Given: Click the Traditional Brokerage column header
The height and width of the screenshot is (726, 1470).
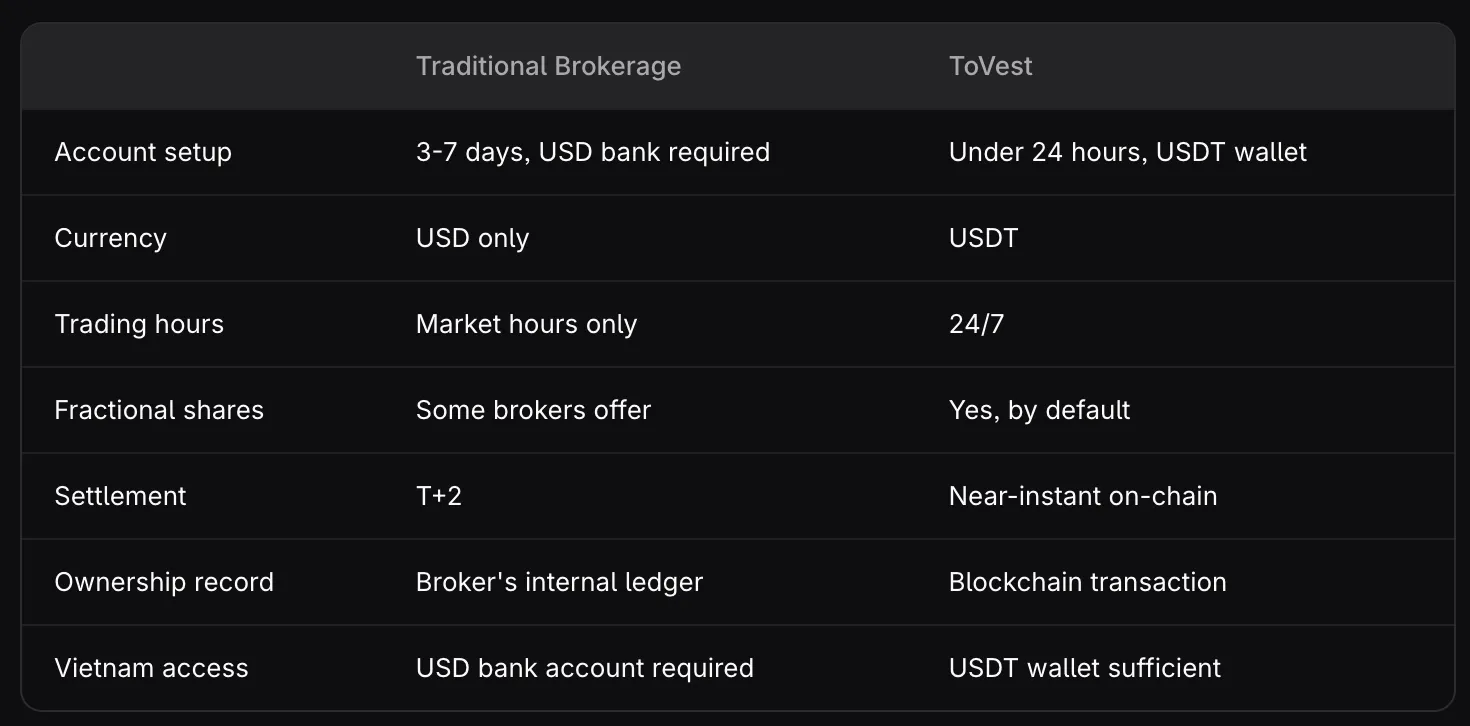Looking at the screenshot, I should coord(548,67).
